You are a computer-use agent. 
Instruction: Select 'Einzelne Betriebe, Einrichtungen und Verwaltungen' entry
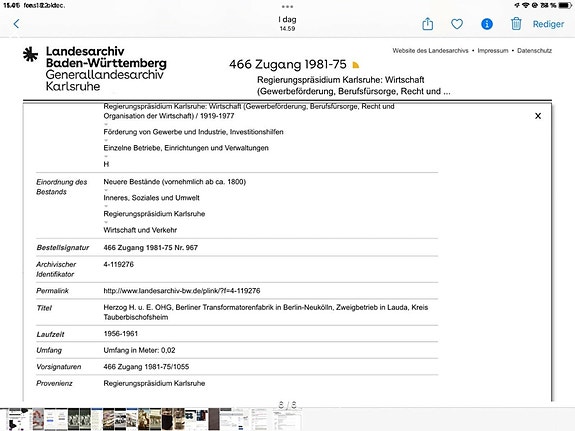pyautogui.click(x=186, y=148)
